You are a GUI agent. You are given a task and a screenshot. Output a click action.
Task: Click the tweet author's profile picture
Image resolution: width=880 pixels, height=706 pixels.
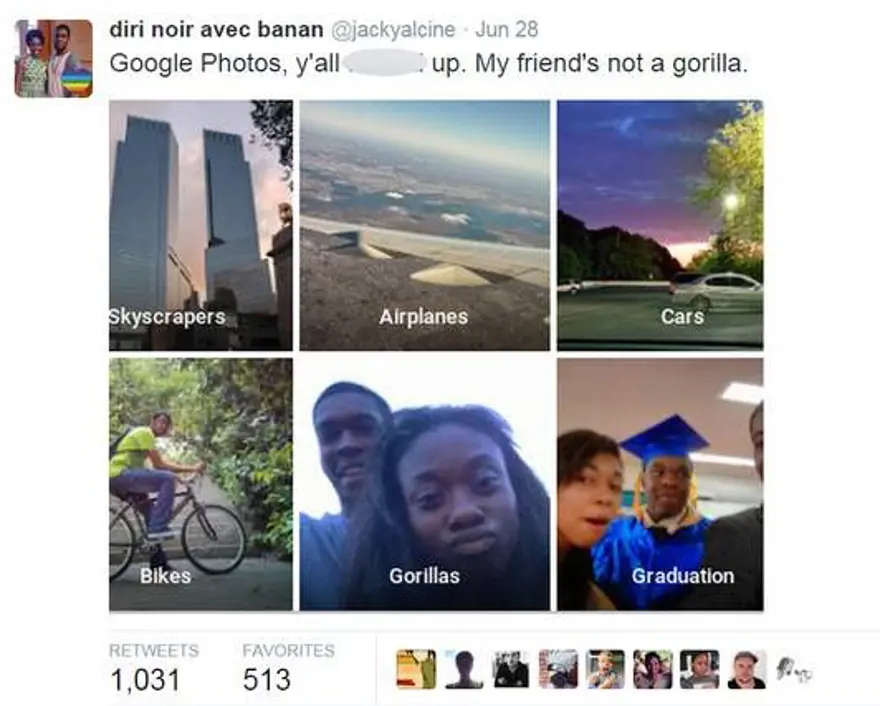click(x=54, y=58)
